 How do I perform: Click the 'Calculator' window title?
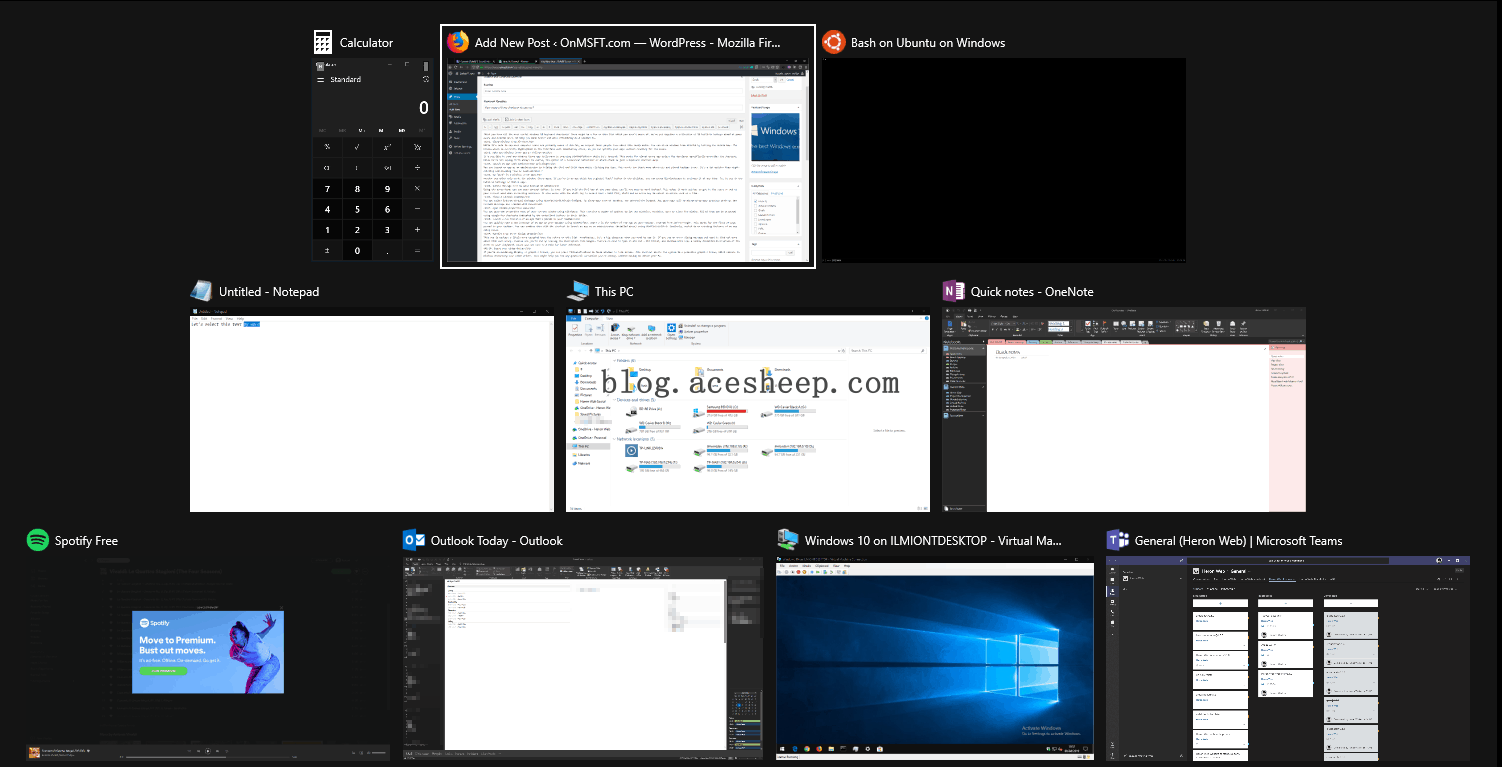(x=366, y=43)
